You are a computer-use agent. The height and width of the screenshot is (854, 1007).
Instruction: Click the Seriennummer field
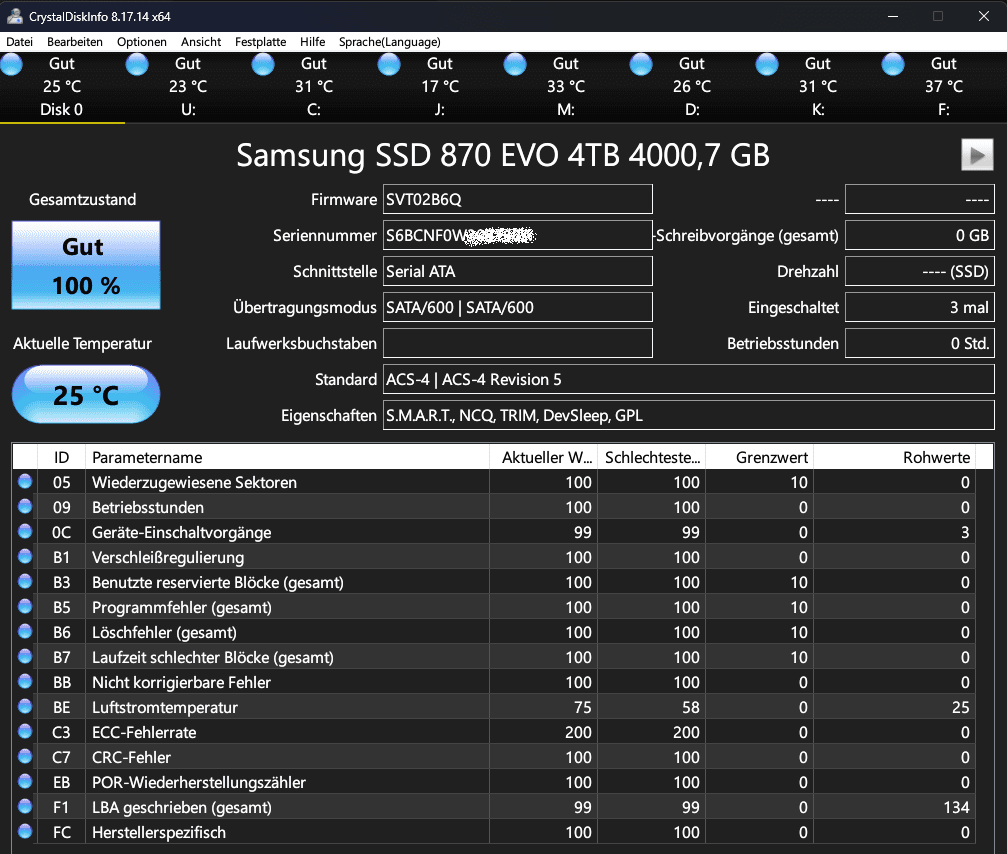click(518, 235)
